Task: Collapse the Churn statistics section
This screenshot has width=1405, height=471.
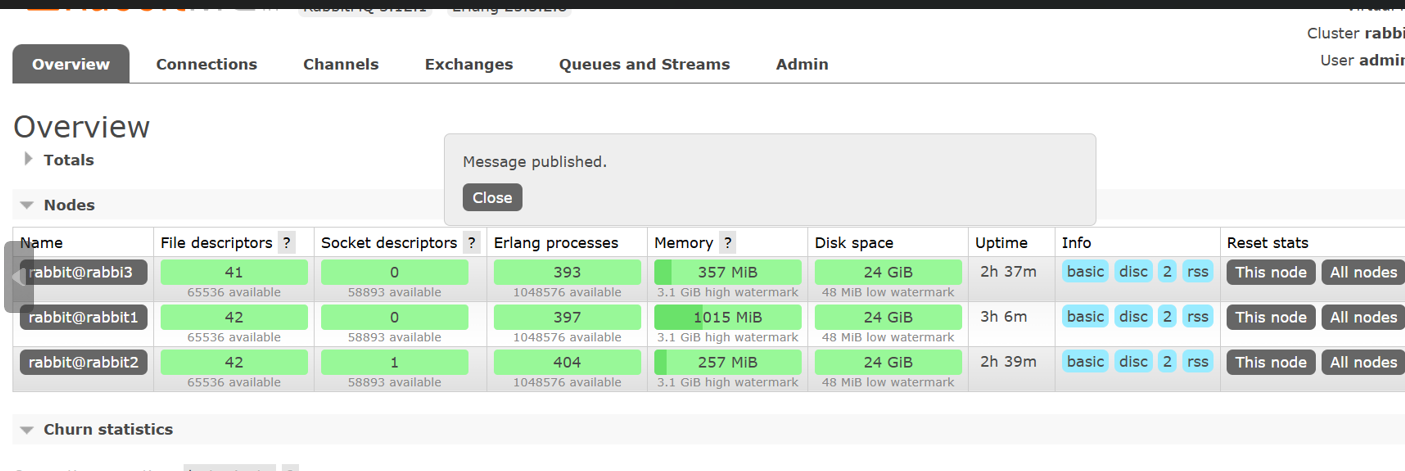Action: click(97, 429)
